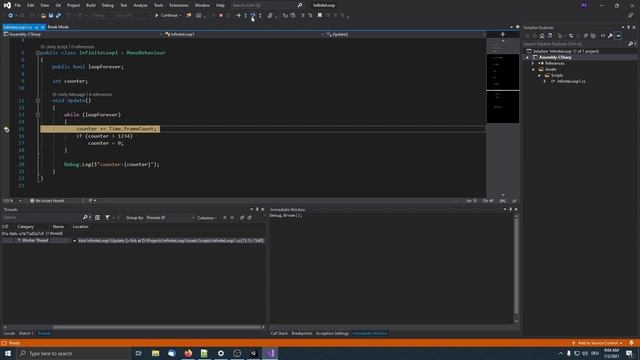This screenshot has height=360, width=640.
Task: Switch to the Breakpoints tab
Action: tap(302, 333)
